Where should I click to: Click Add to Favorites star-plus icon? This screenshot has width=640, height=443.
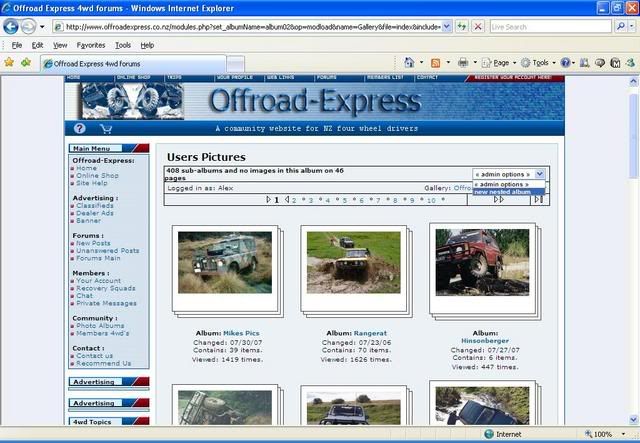(26, 62)
